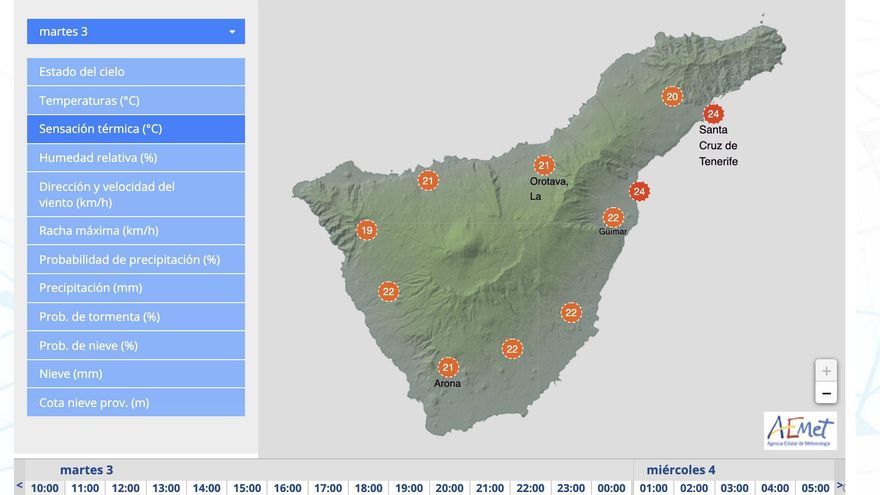Select 17:00 on the timeline

tap(328, 488)
